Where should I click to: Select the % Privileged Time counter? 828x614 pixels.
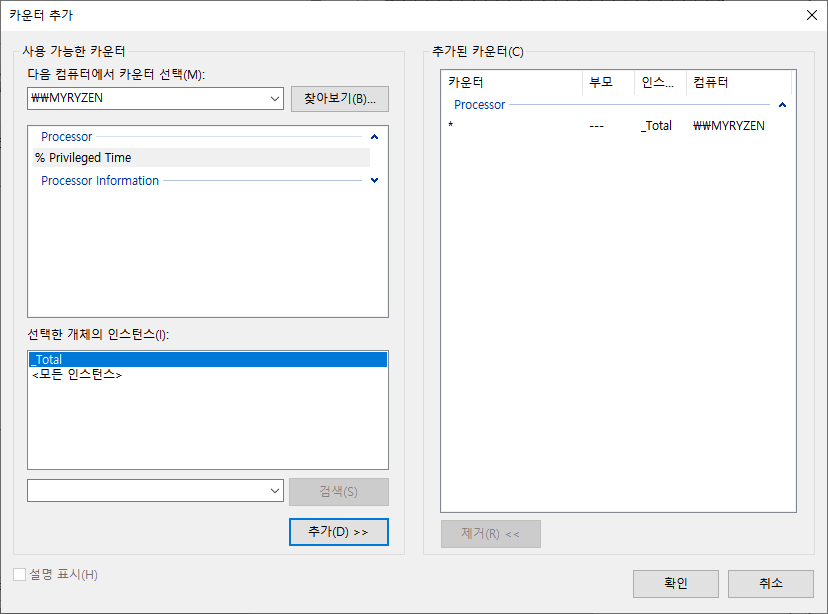pos(201,157)
